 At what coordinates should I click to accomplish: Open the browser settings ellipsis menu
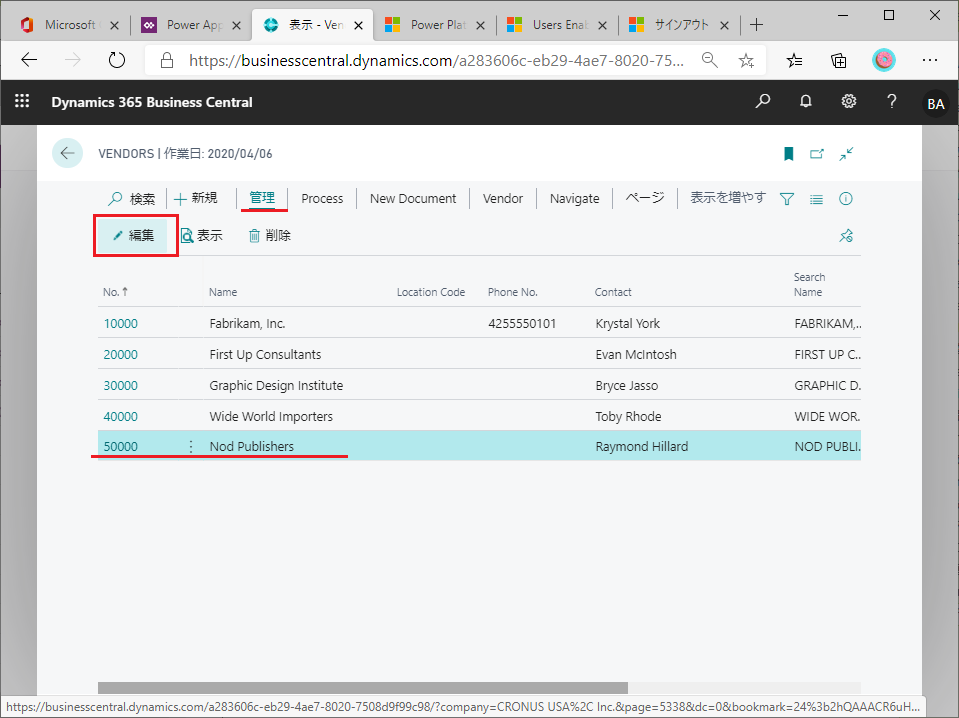(930, 60)
